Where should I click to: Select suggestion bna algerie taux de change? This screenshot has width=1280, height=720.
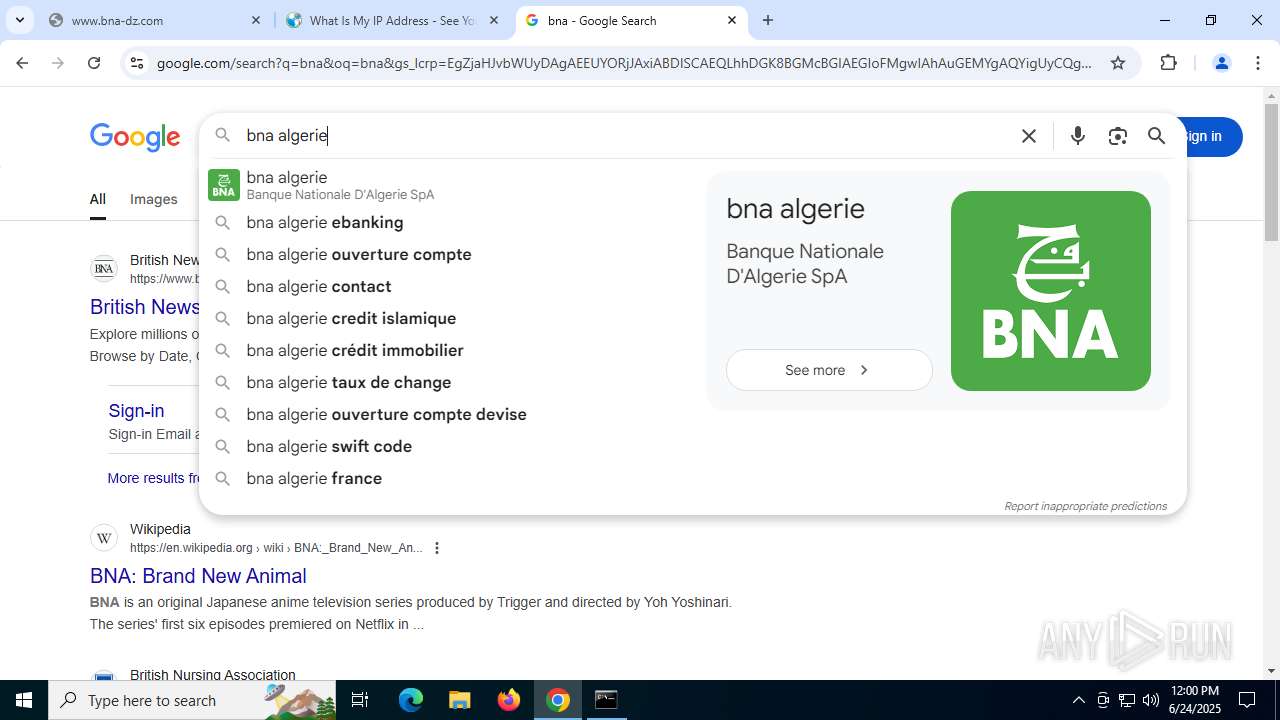pos(452,382)
